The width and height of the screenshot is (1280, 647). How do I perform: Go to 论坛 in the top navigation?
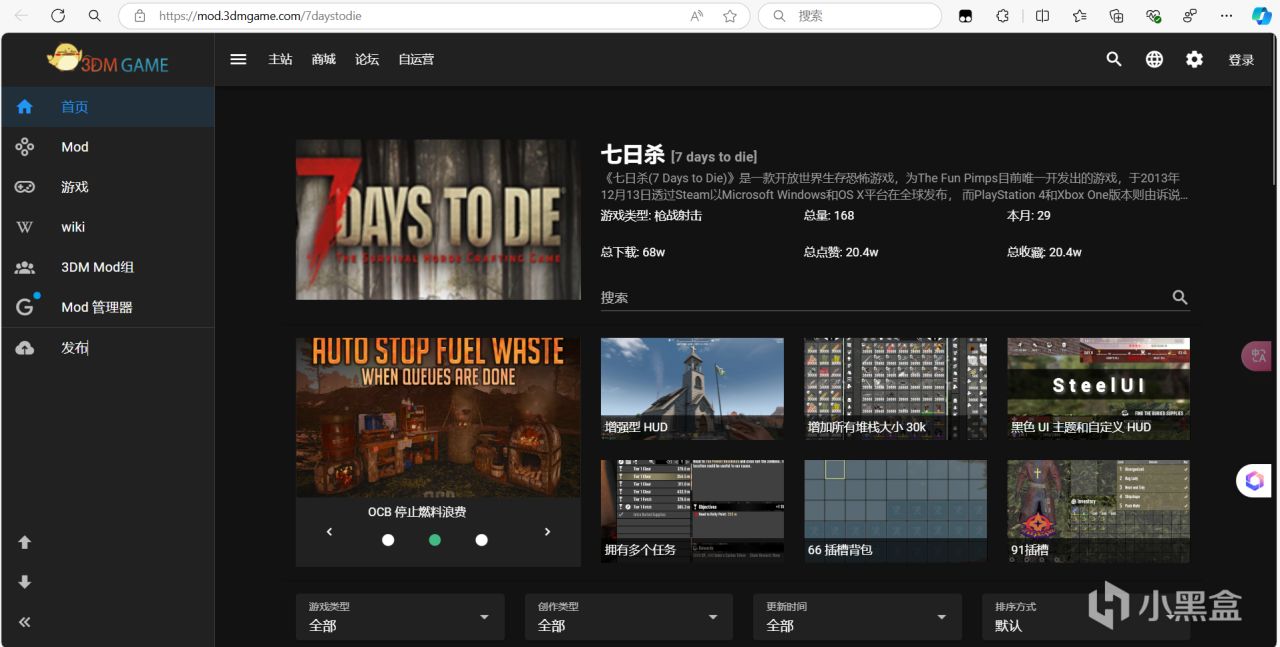pos(367,59)
